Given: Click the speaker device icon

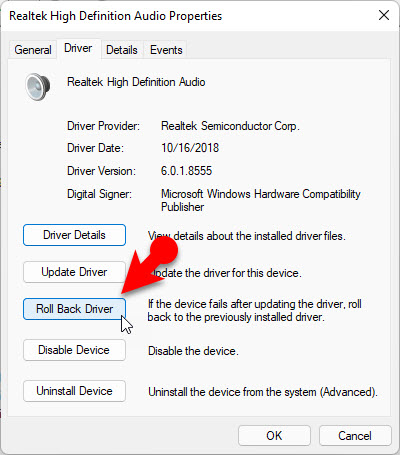Looking at the screenshot, I should (38, 87).
